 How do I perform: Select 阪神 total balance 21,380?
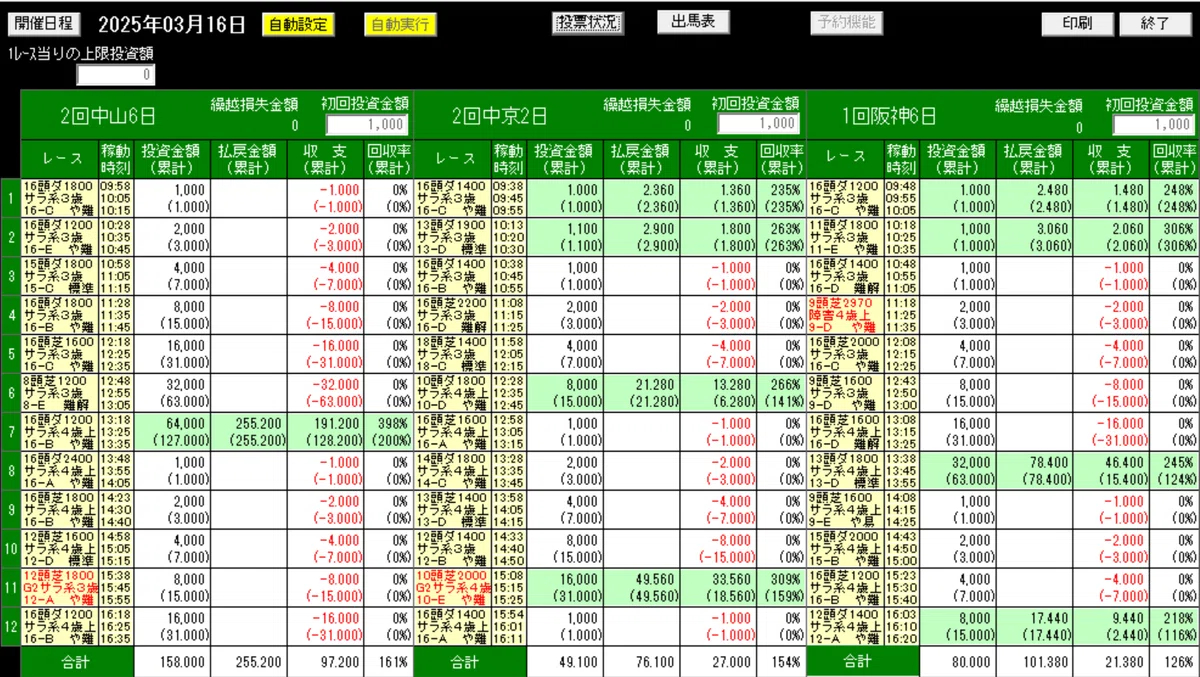tap(1113, 662)
